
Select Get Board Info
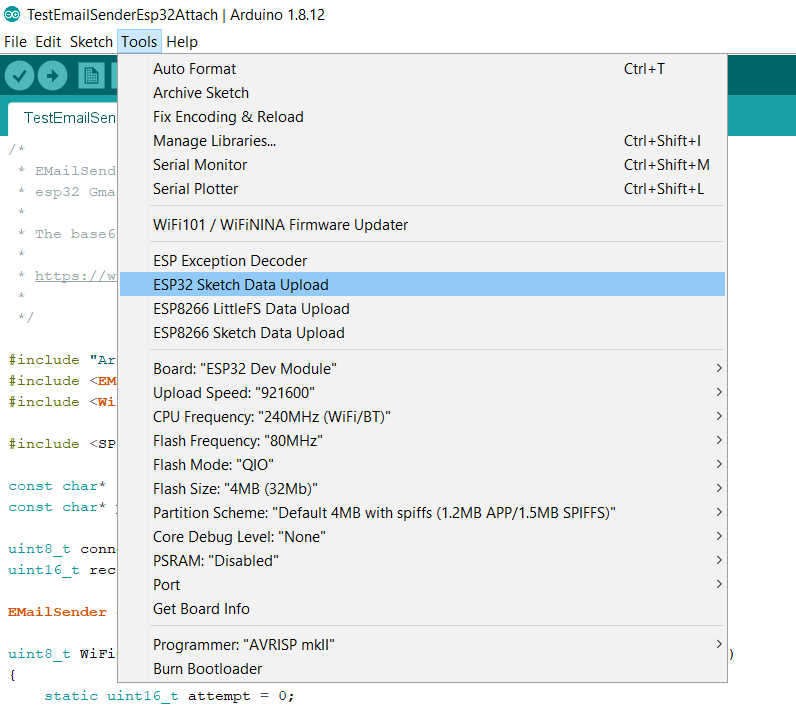(x=422, y=609)
